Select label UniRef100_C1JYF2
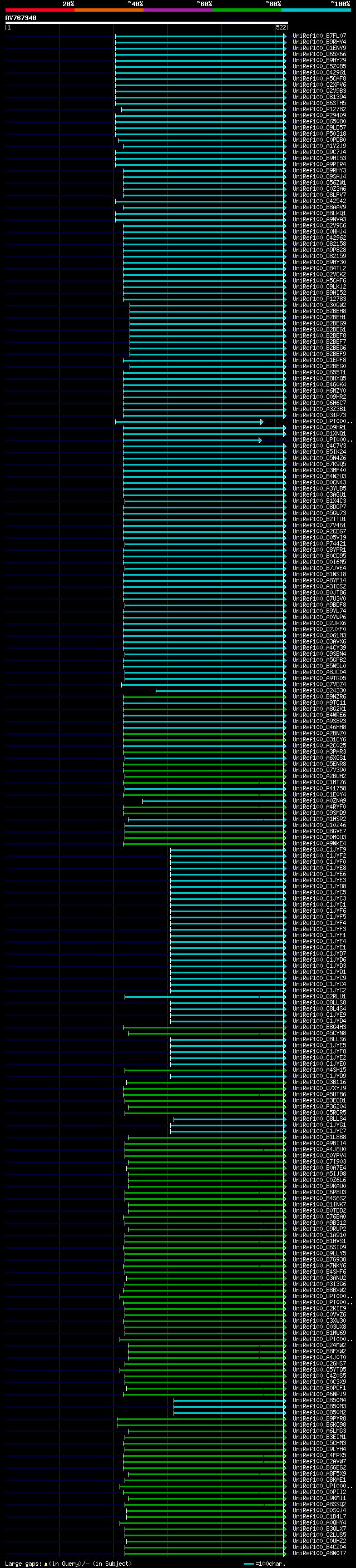 tap(319, 855)
